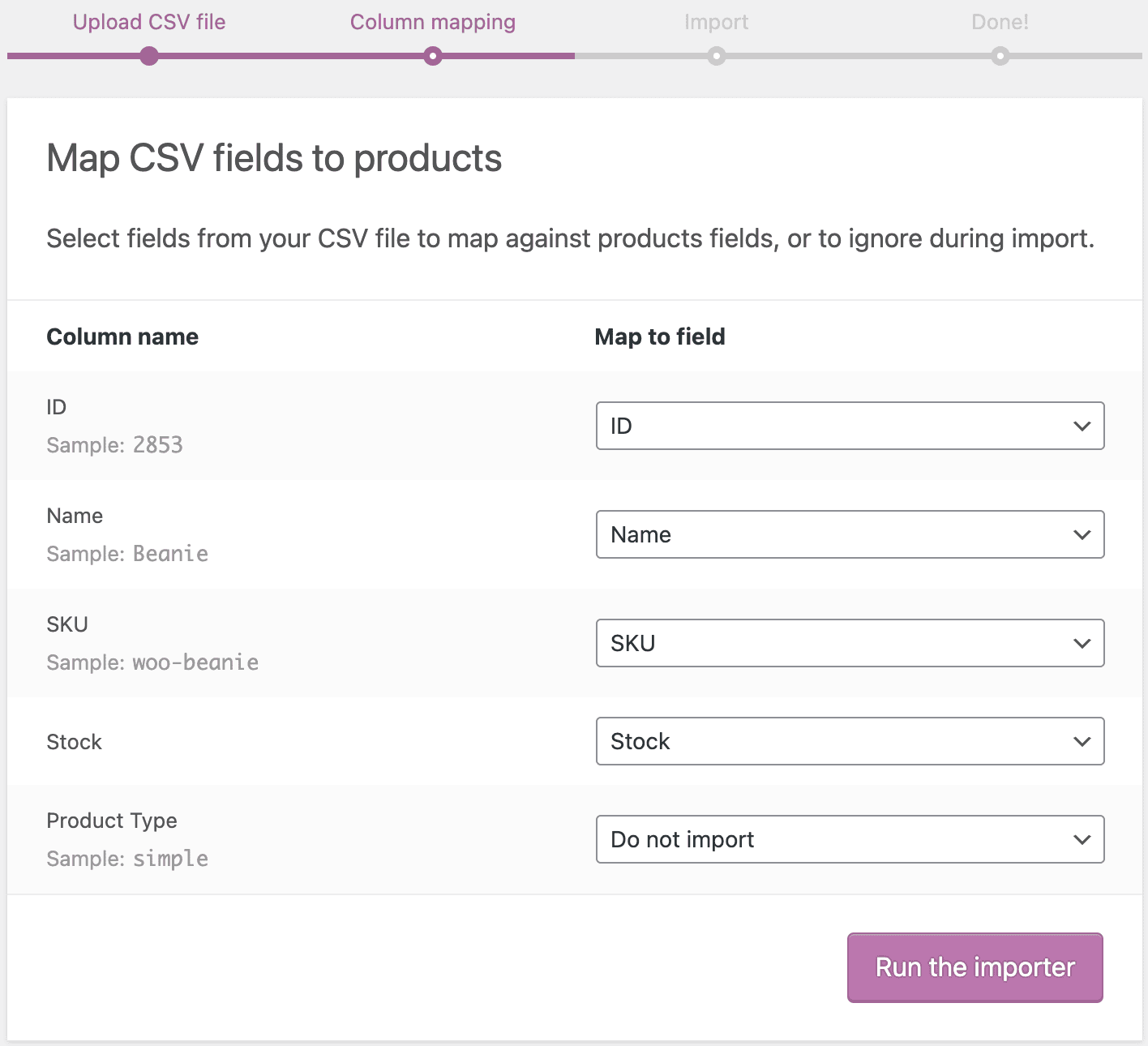1148x1046 pixels.
Task: Click the Done! step label
Action: [1000, 22]
